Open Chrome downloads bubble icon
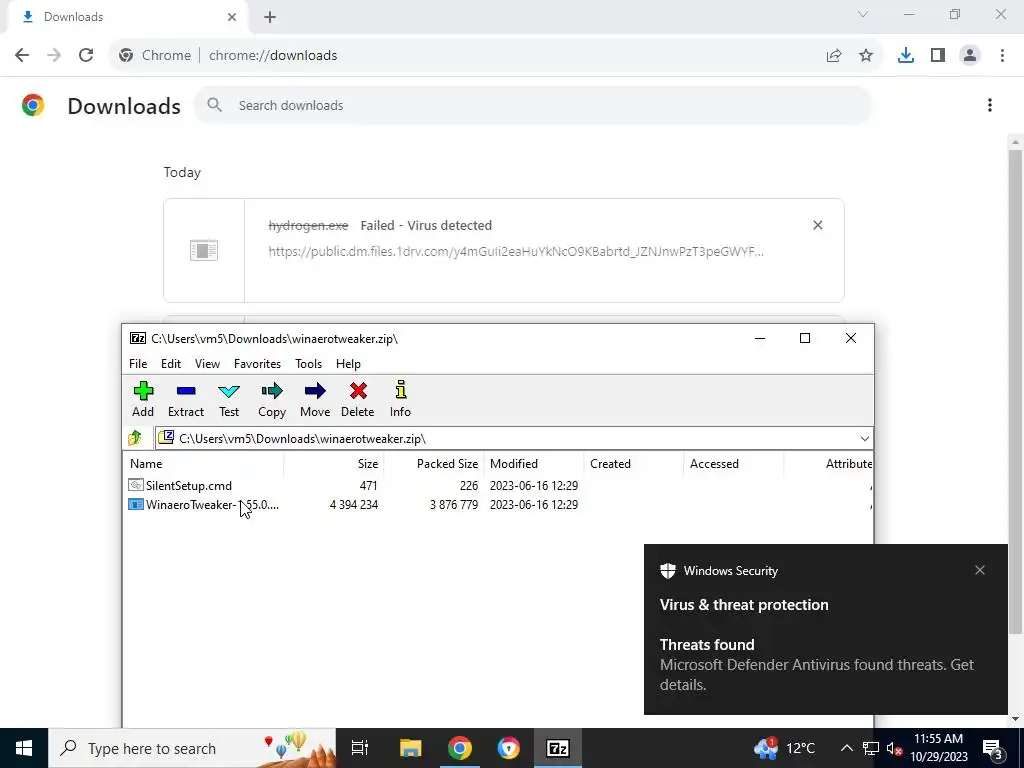 [x=906, y=56]
